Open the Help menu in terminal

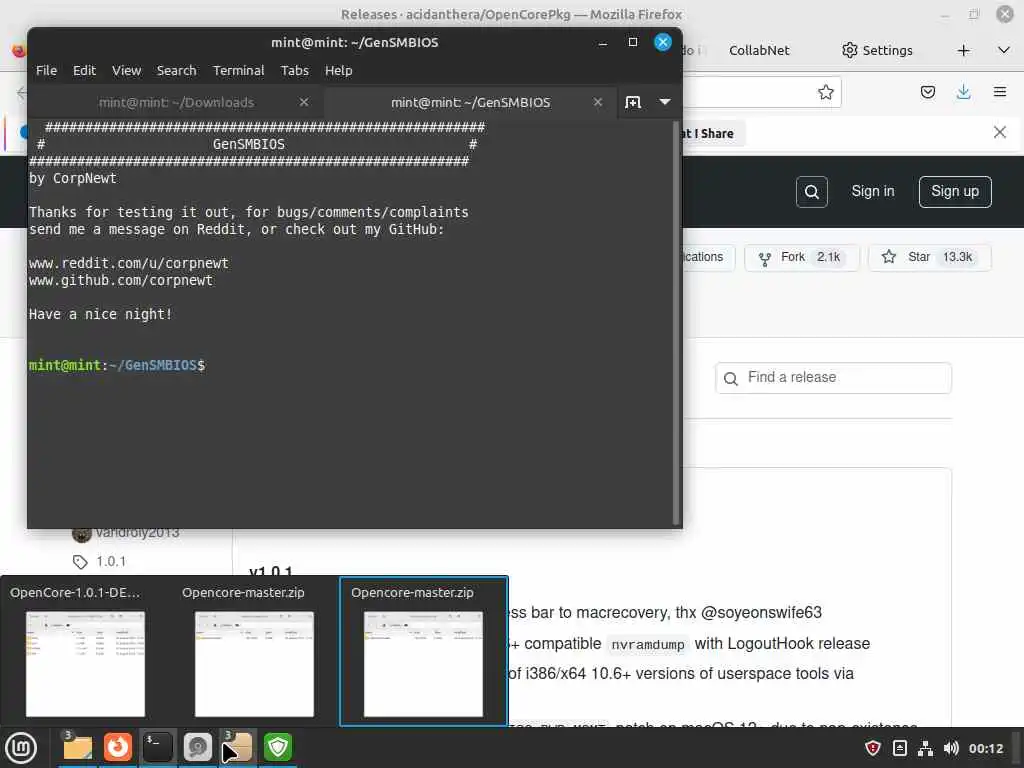coord(338,71)
